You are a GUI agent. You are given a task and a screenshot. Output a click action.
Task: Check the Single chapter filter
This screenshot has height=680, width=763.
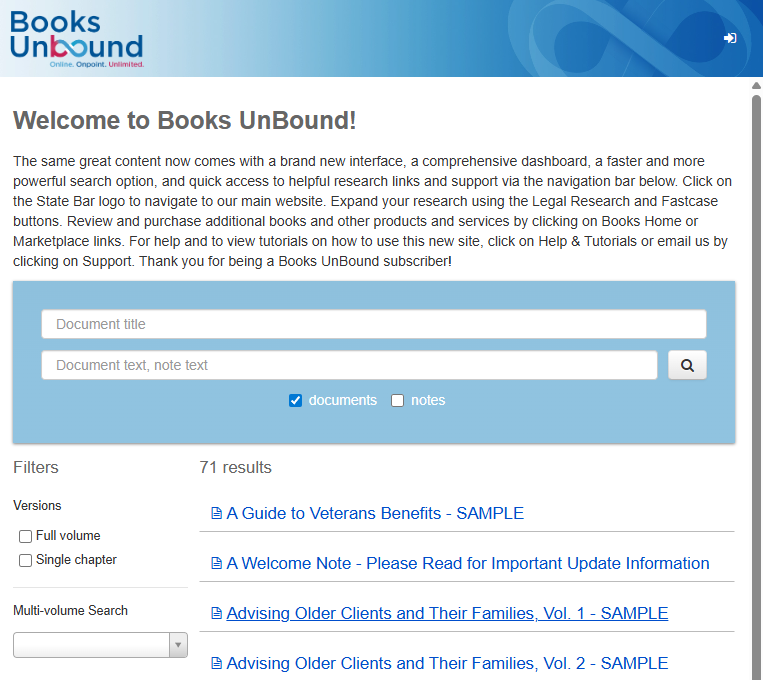(x=26, y=561)
